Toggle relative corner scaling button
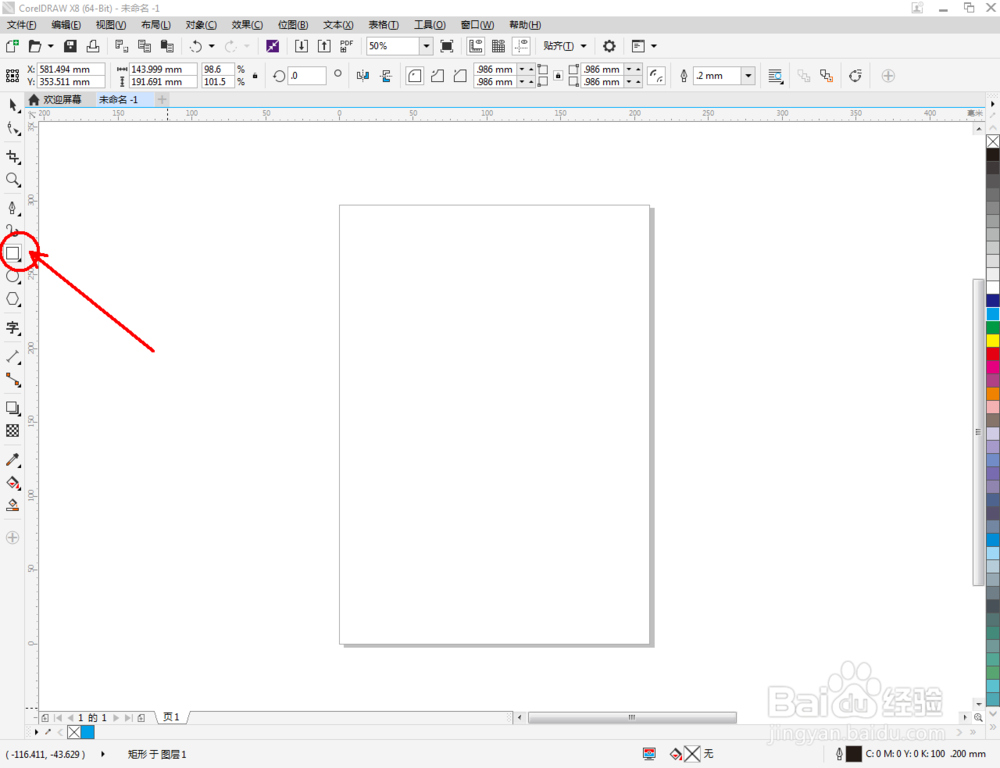The image size is (1000, 768). (656, 76)
